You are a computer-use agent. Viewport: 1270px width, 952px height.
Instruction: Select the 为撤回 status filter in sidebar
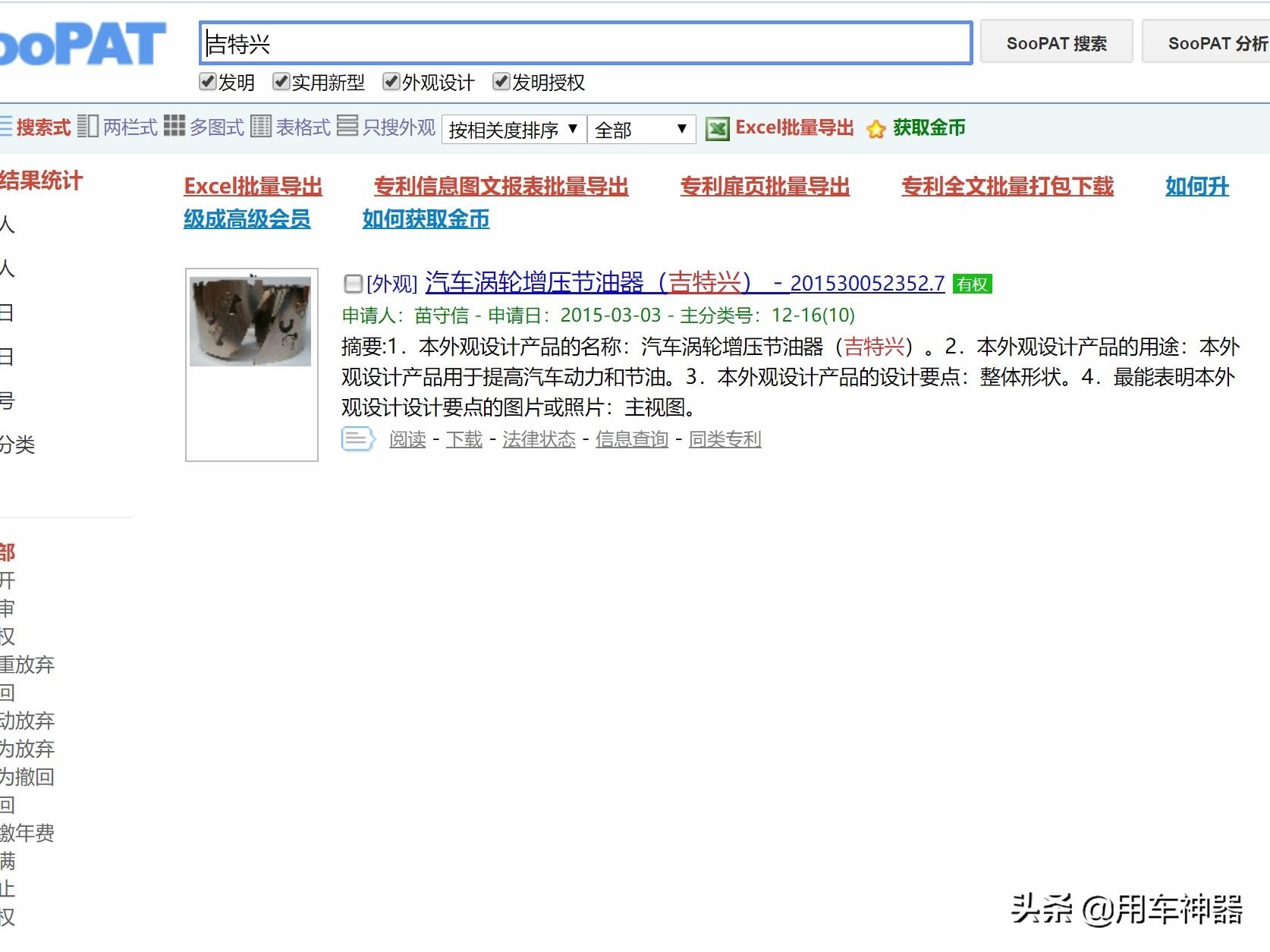[27, 777]
